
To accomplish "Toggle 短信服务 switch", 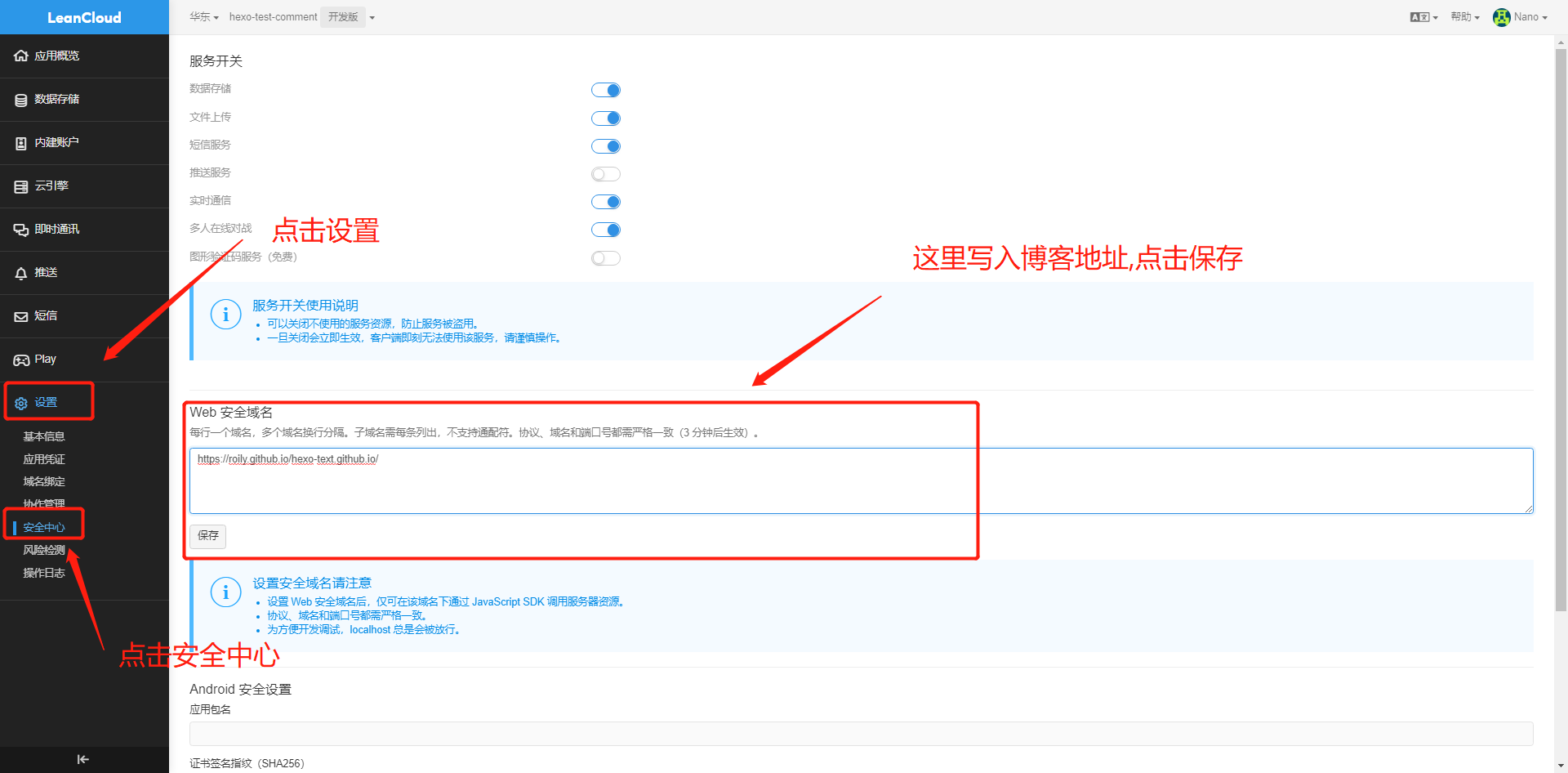I will 606,146.
